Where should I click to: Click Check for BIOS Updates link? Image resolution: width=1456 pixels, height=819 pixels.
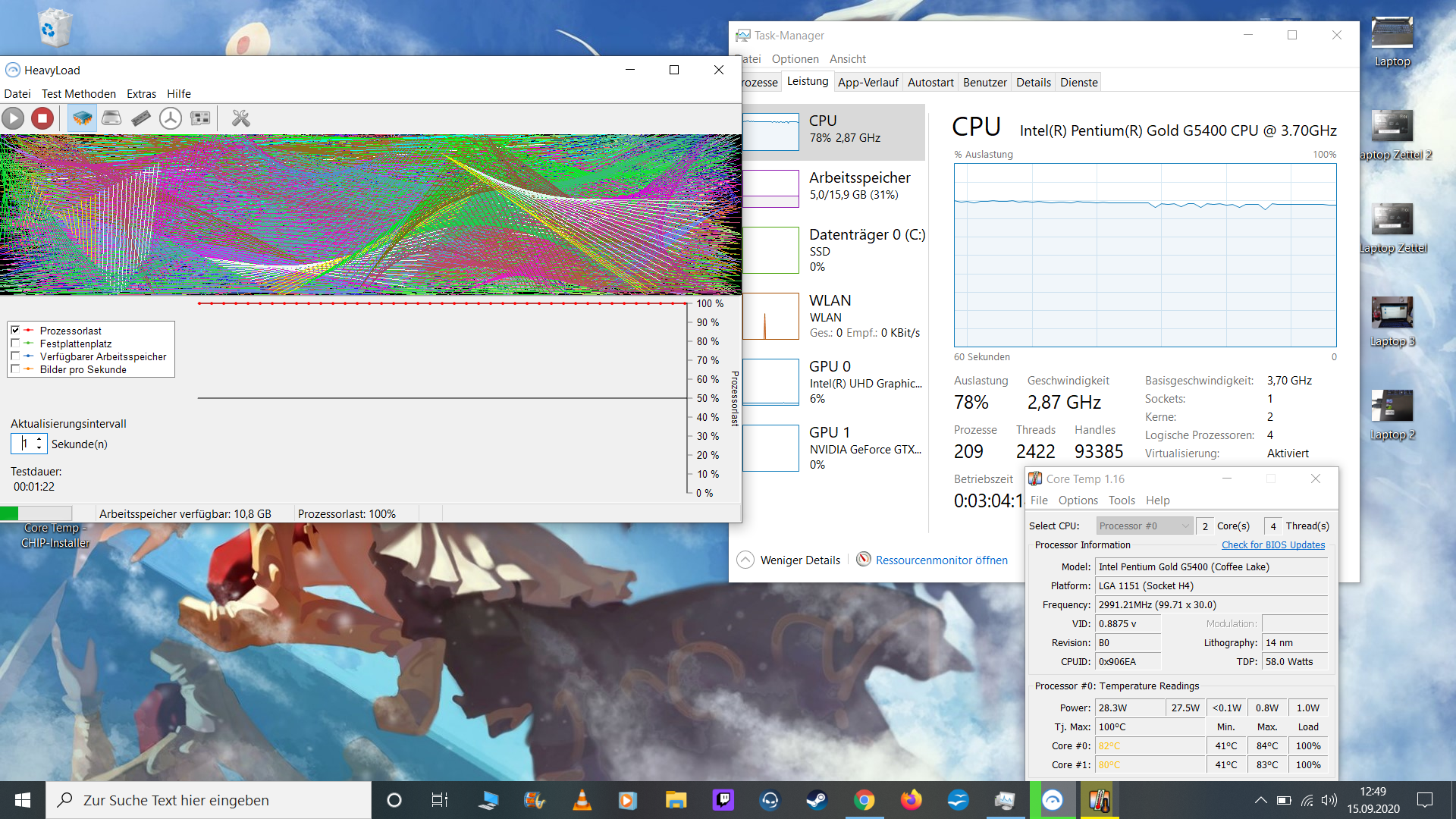(1273, 545)
